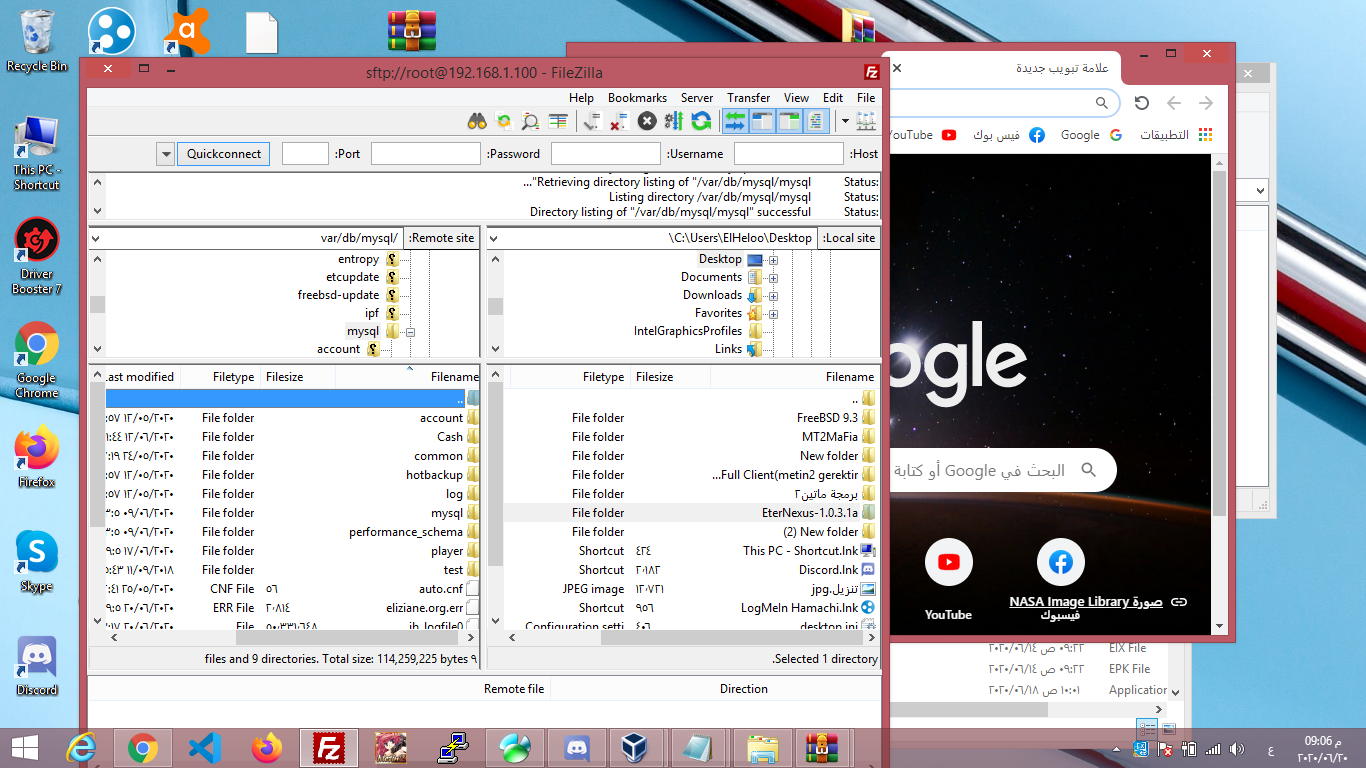
Task: Focus the Port input field
Action: pos(305,154)
